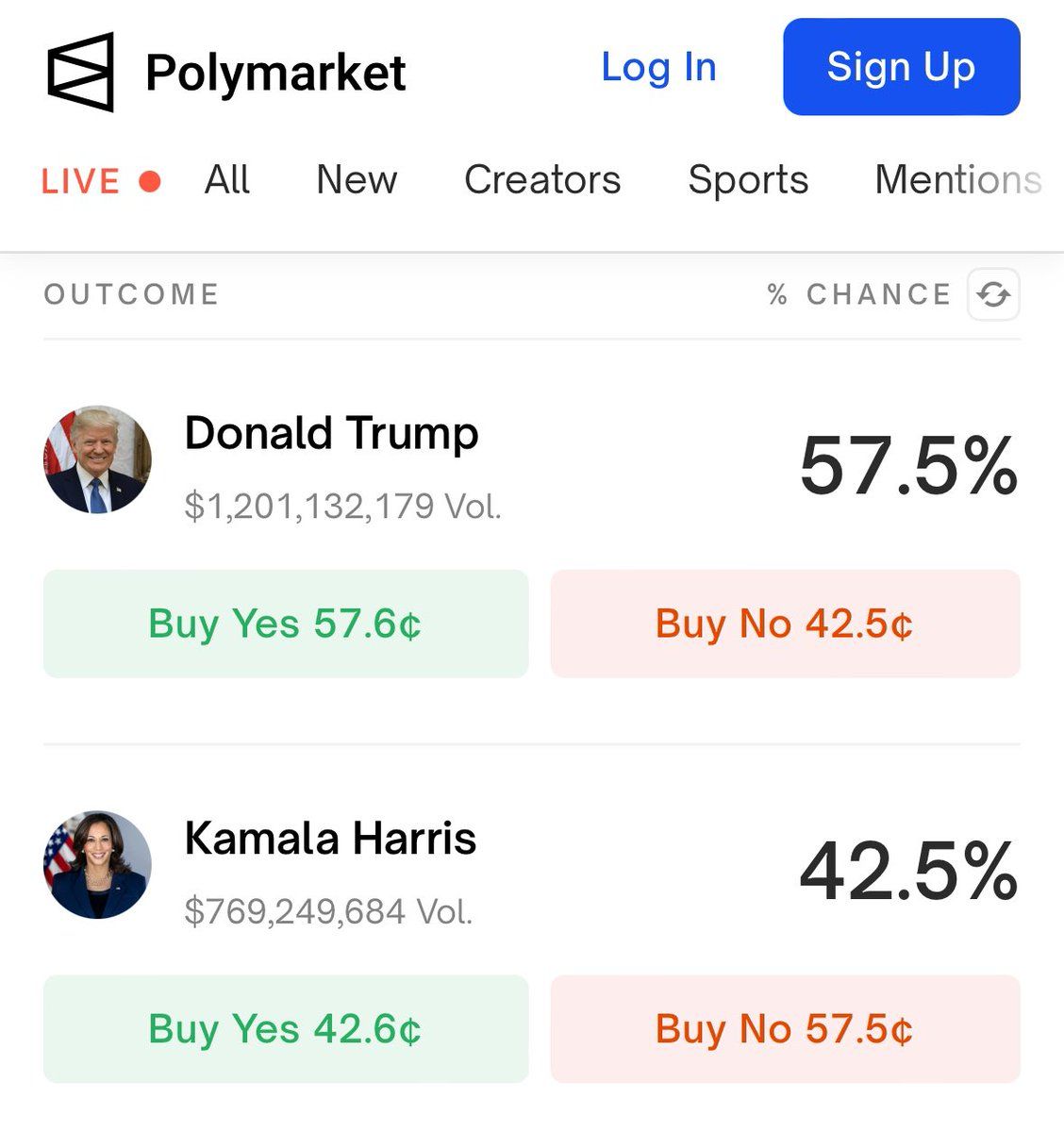The image size is (1064, 1132).
Task: Open the Log In link
Action: [658, 67]
